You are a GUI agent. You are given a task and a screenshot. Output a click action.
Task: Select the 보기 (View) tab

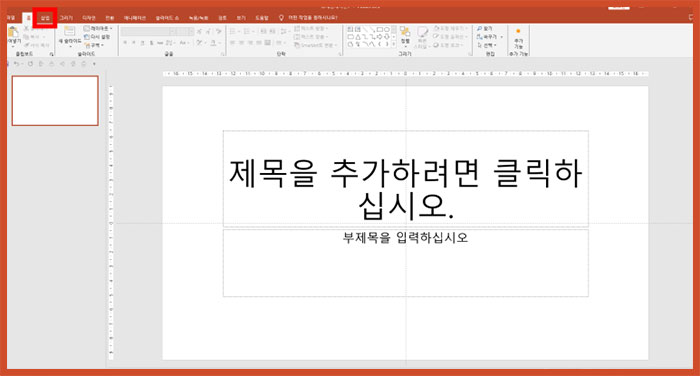241,18
